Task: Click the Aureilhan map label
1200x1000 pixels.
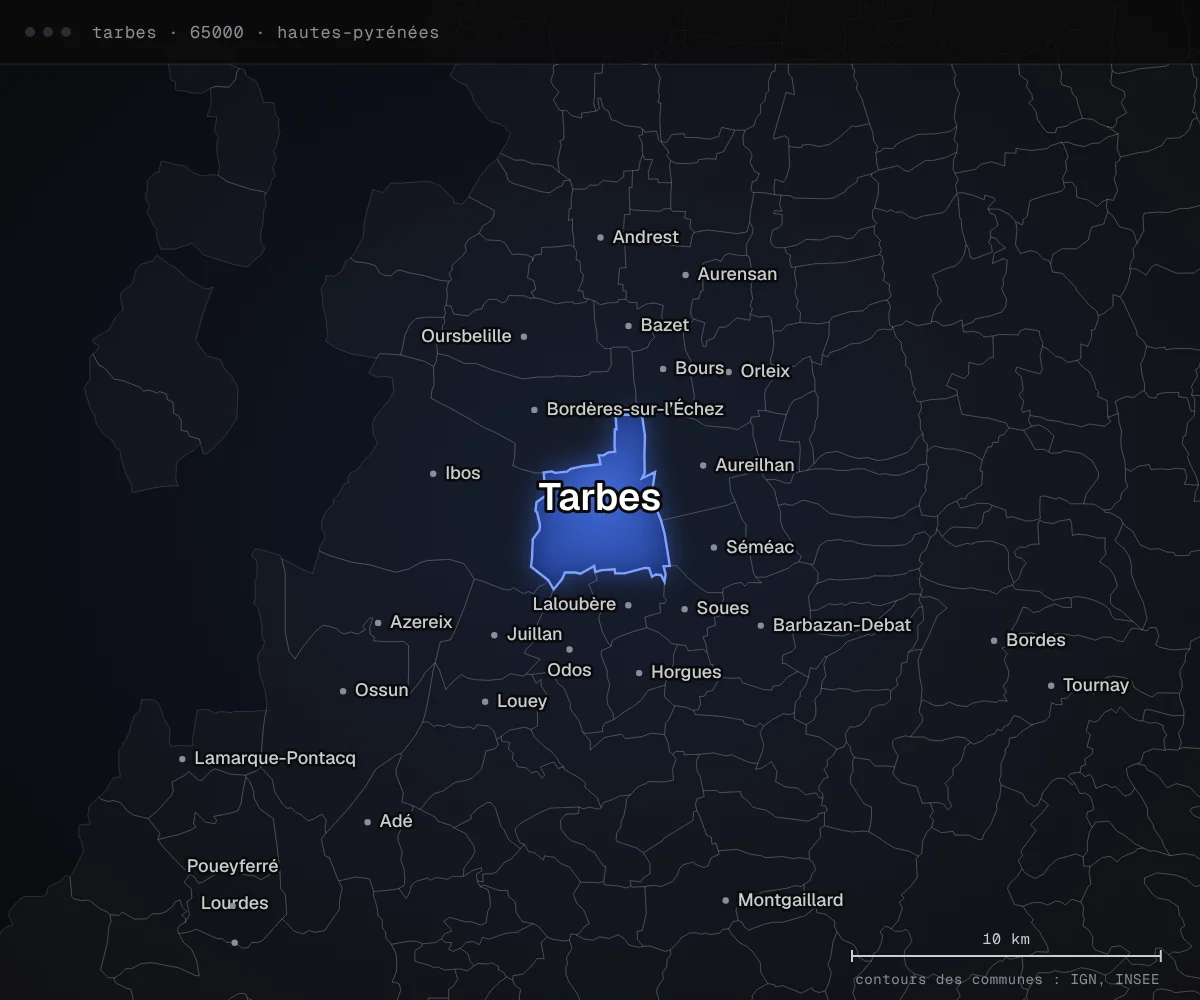Action: point(755,465)
